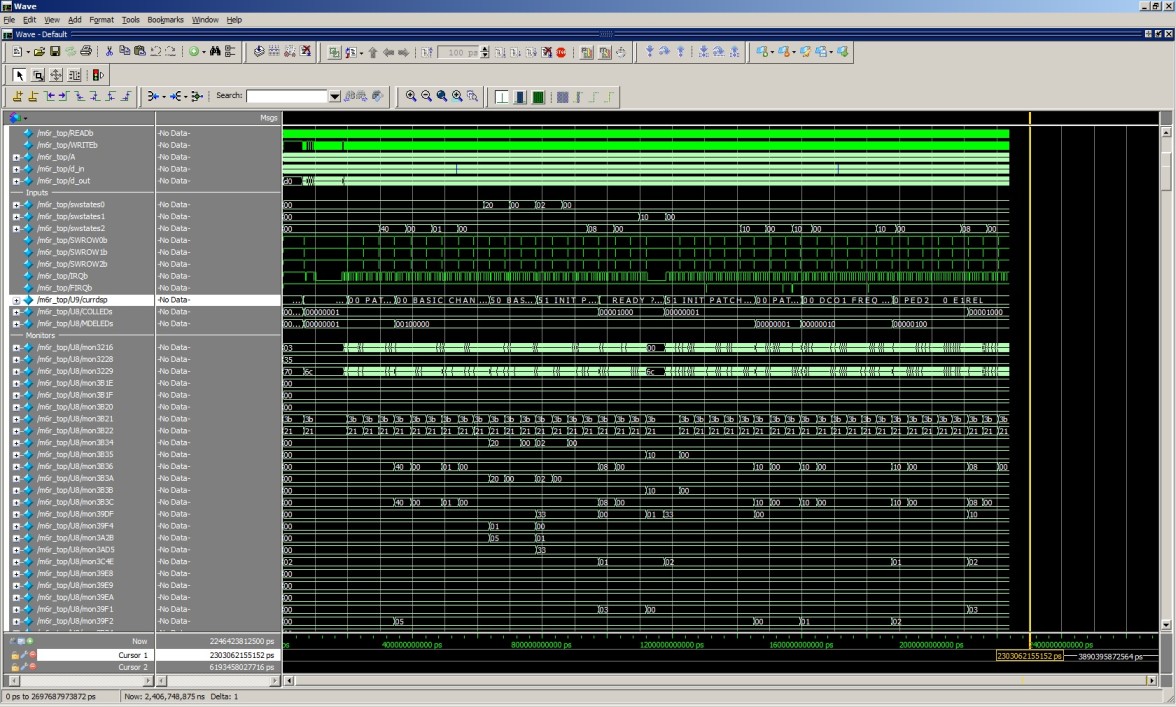Delete the active cursor from the toolbar
The image size is (1176, 707).
pos(33,96)
